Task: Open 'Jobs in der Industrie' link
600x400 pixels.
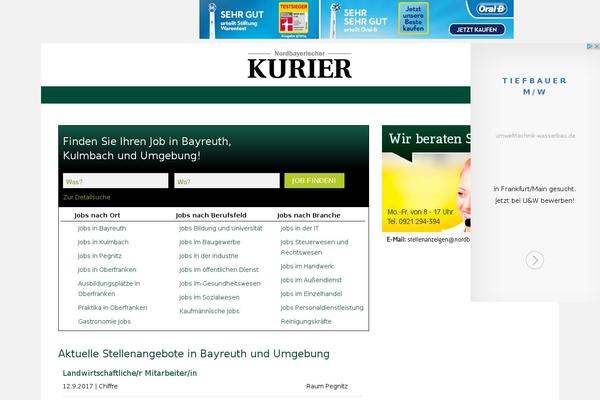Action: point(209,256)
